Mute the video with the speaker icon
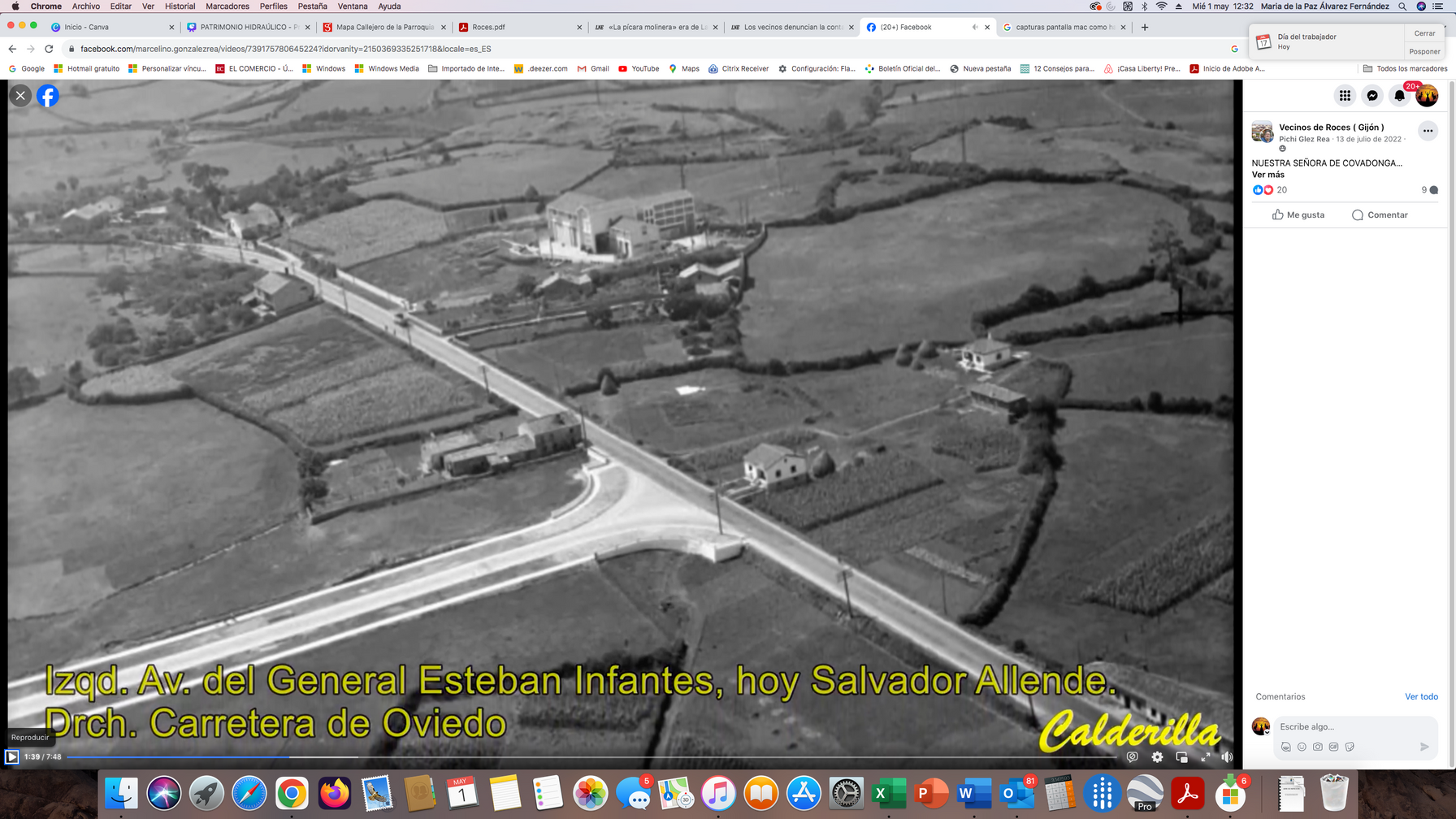The image size is (1456, 819). (1227, 757)
